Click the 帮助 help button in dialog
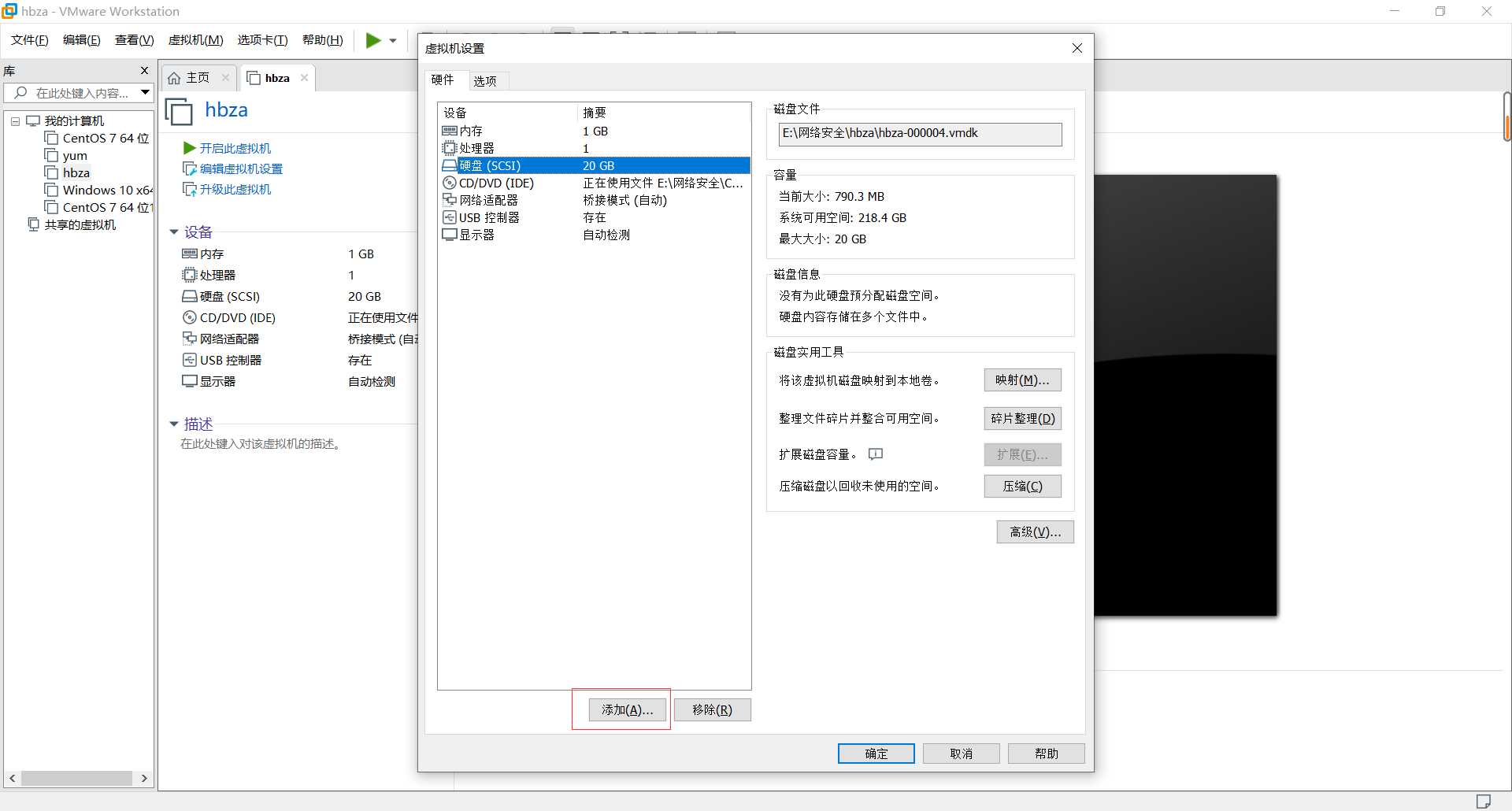 point(1046,754)
